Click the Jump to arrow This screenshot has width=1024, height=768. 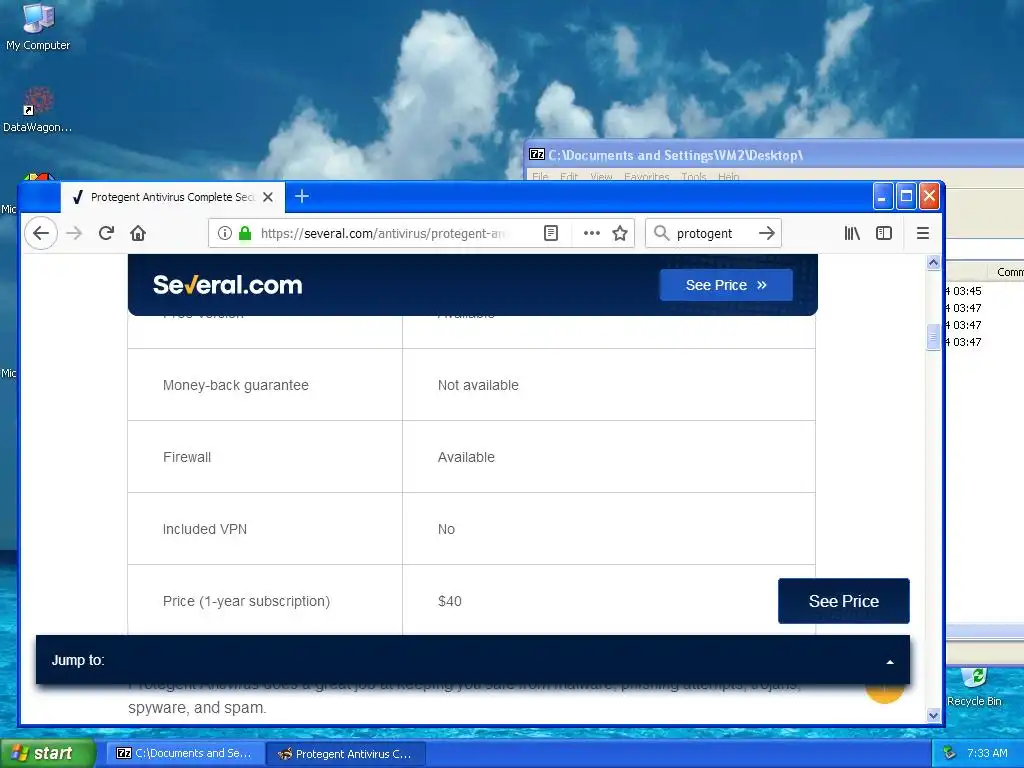point(889,662)
